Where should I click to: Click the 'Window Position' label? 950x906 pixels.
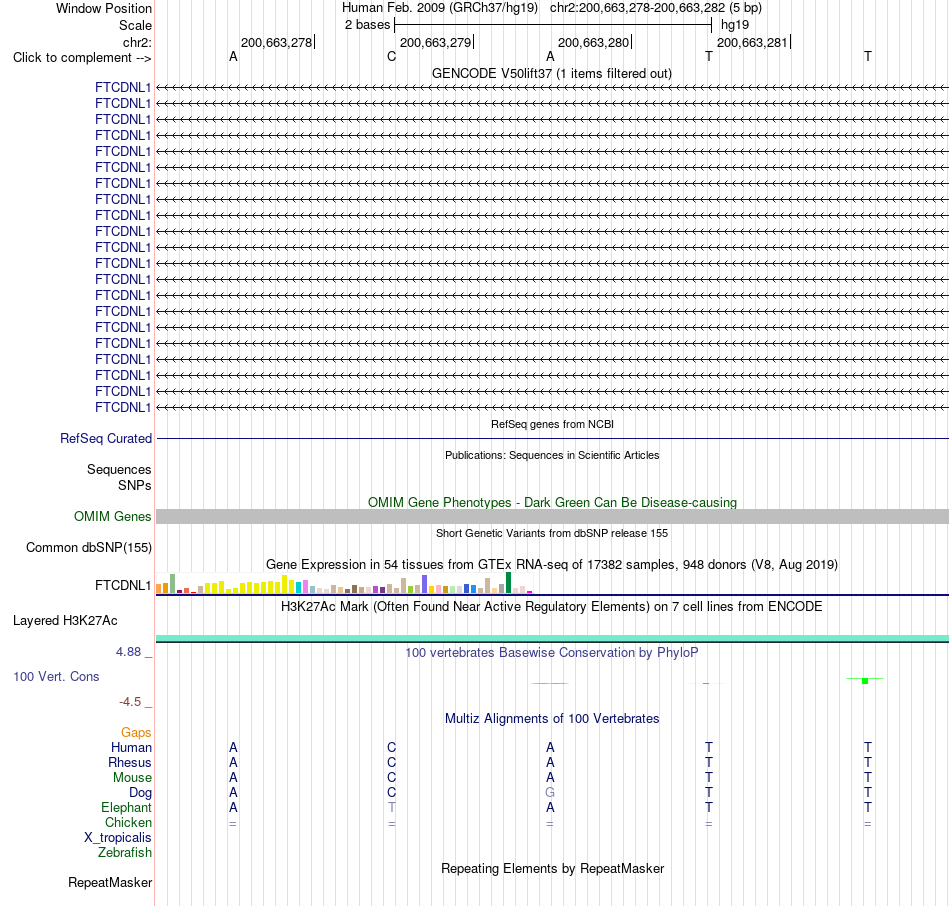104,8
